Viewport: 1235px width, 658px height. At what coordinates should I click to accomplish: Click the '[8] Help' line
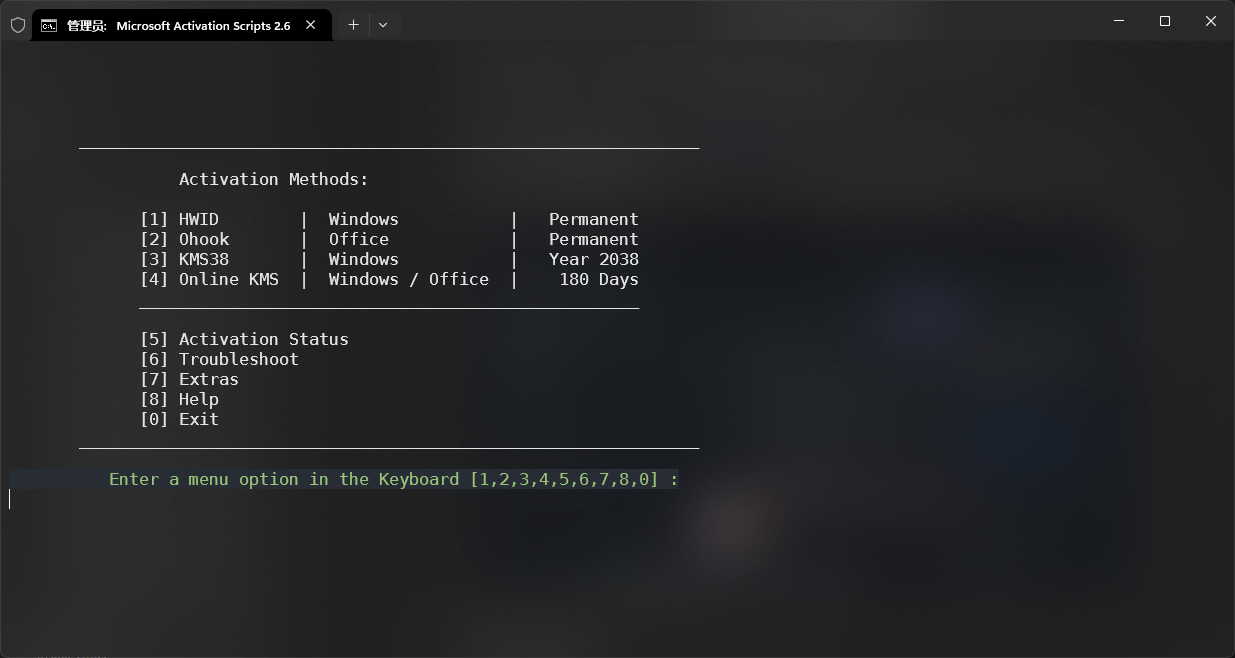(x=179, y=400)
